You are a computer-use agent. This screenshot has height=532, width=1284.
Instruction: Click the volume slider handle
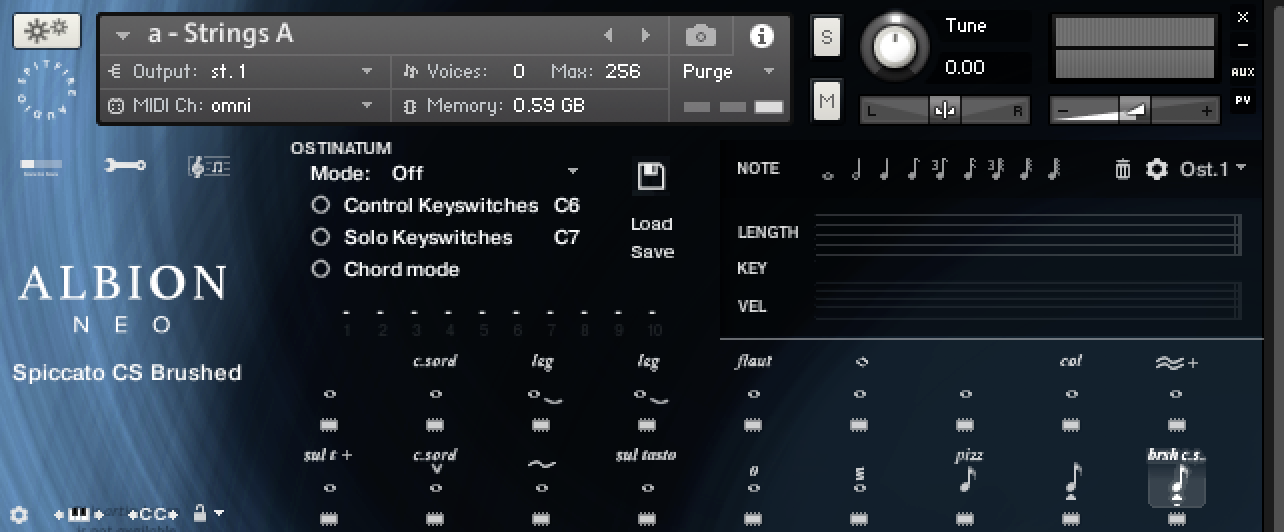tap(1134, 111)
